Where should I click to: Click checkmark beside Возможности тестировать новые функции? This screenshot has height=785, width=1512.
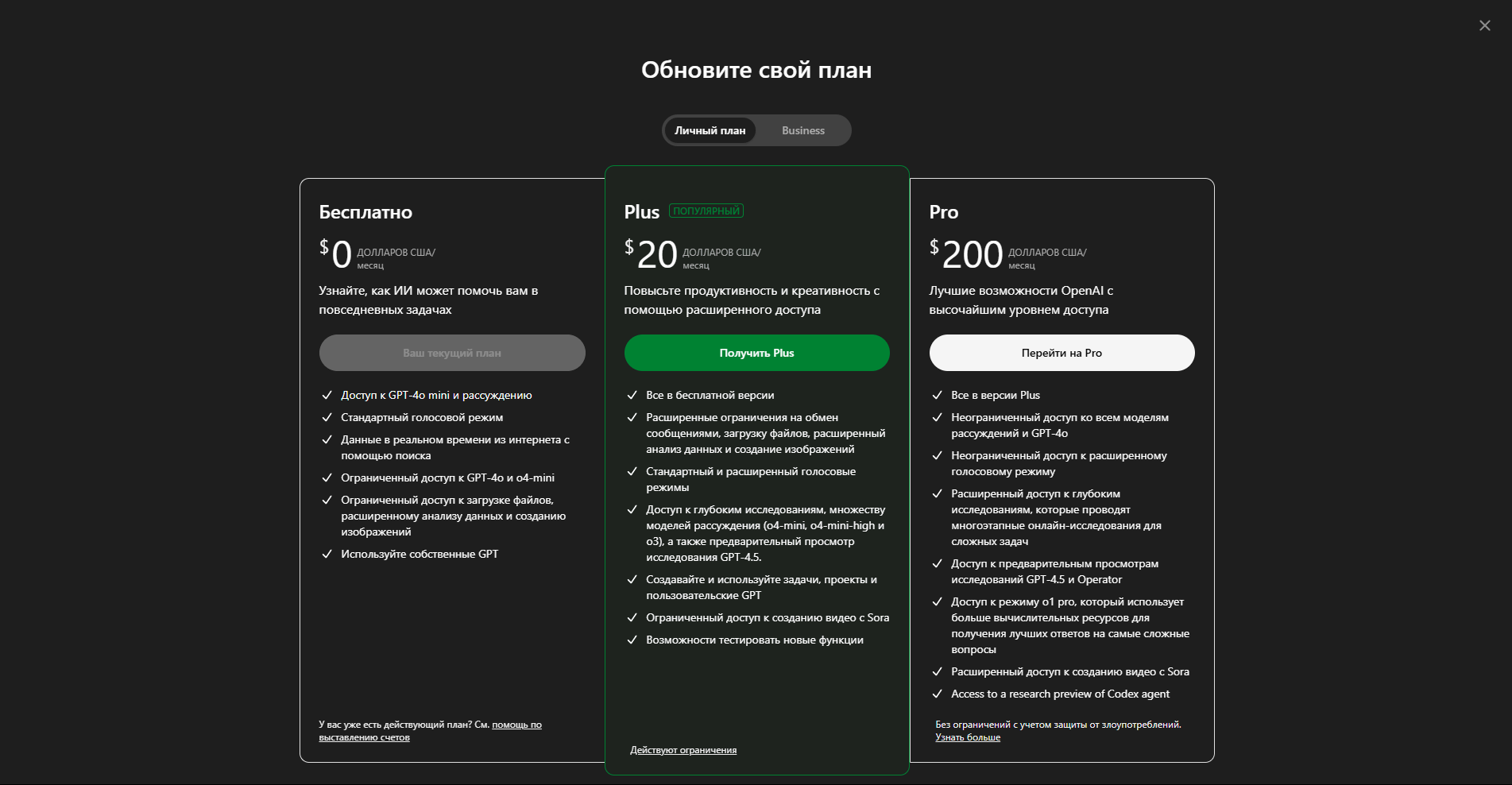(632, 640)
